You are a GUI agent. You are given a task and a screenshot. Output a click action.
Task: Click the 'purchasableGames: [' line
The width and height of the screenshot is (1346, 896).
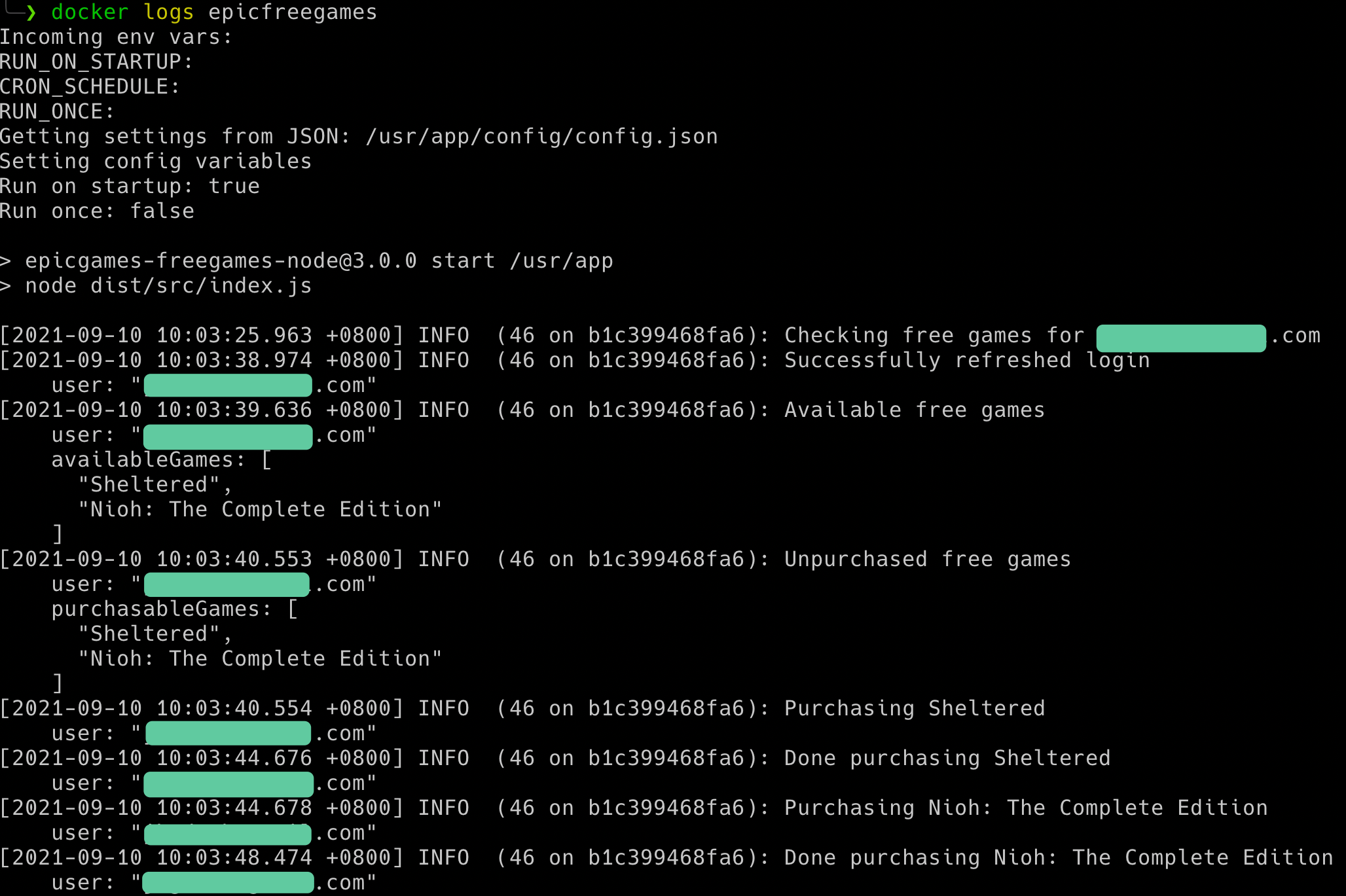(x=175, y=609)
